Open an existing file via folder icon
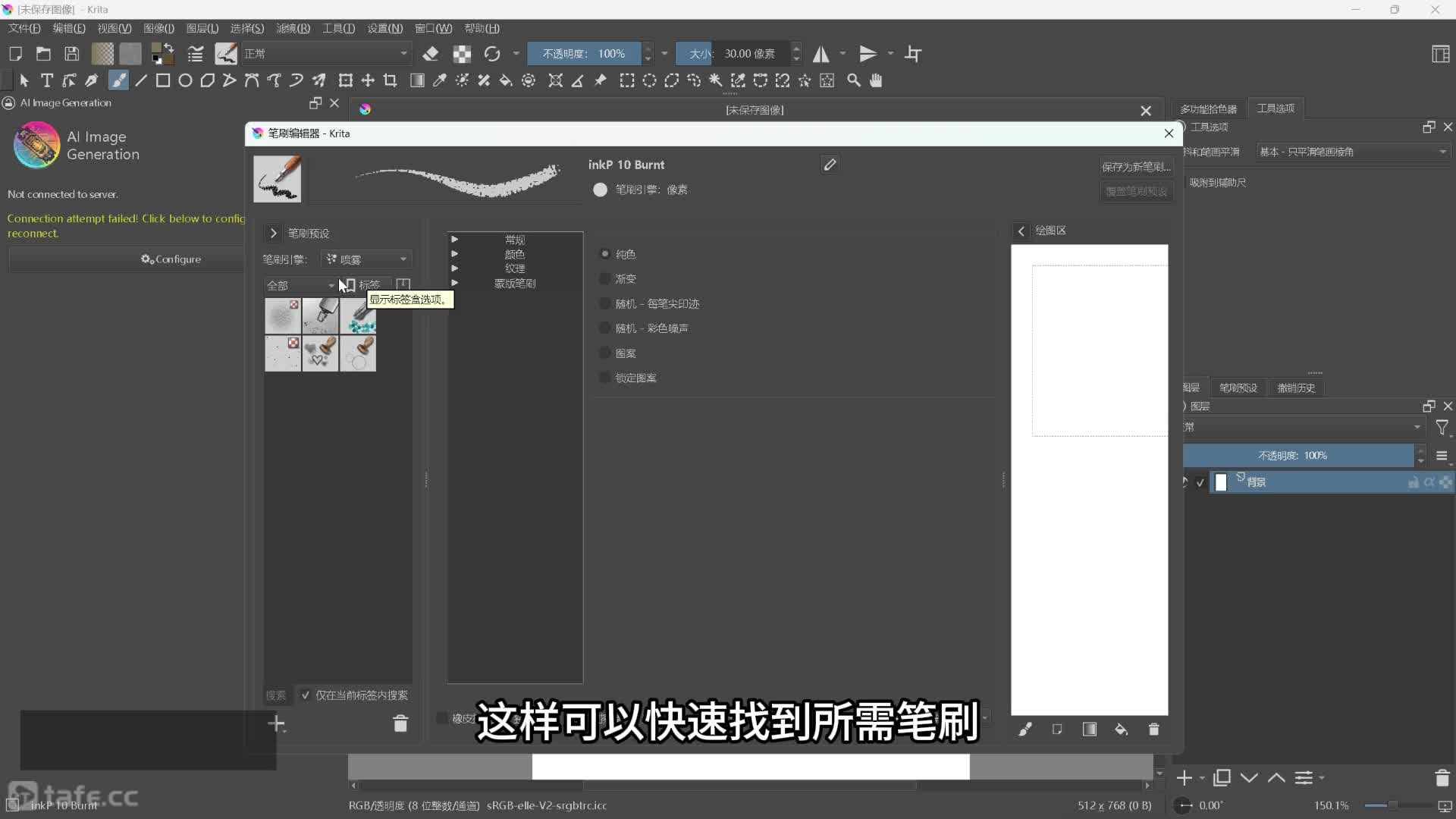This screenshot has width=1456, height=819. (x=43, y=54)
